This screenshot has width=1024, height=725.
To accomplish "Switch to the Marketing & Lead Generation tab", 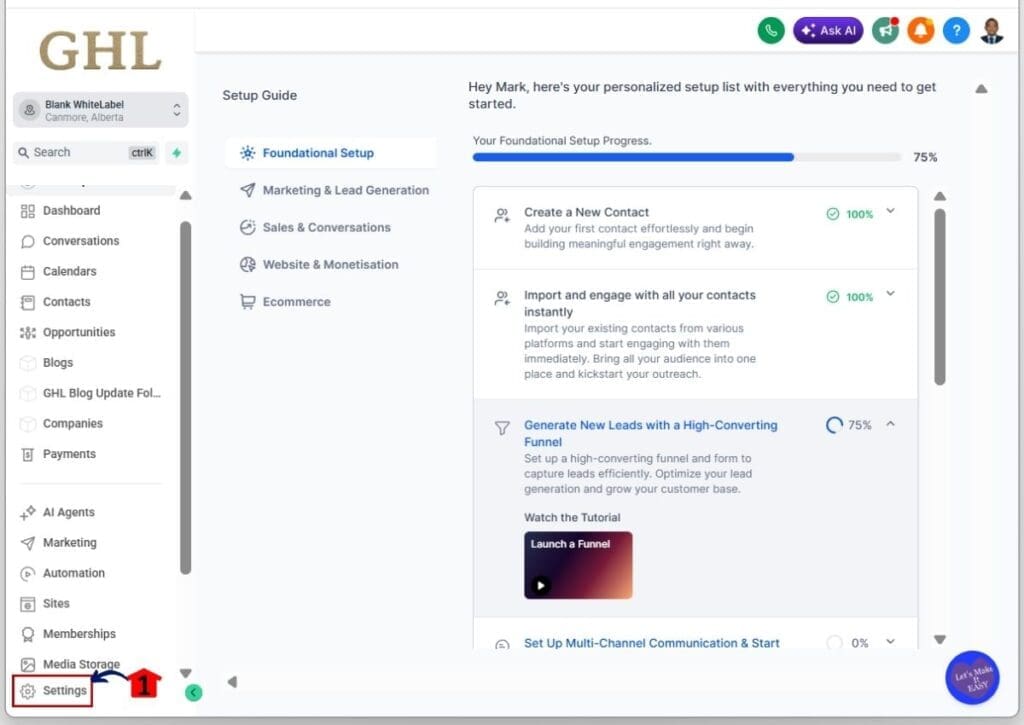I will (345, 190).
